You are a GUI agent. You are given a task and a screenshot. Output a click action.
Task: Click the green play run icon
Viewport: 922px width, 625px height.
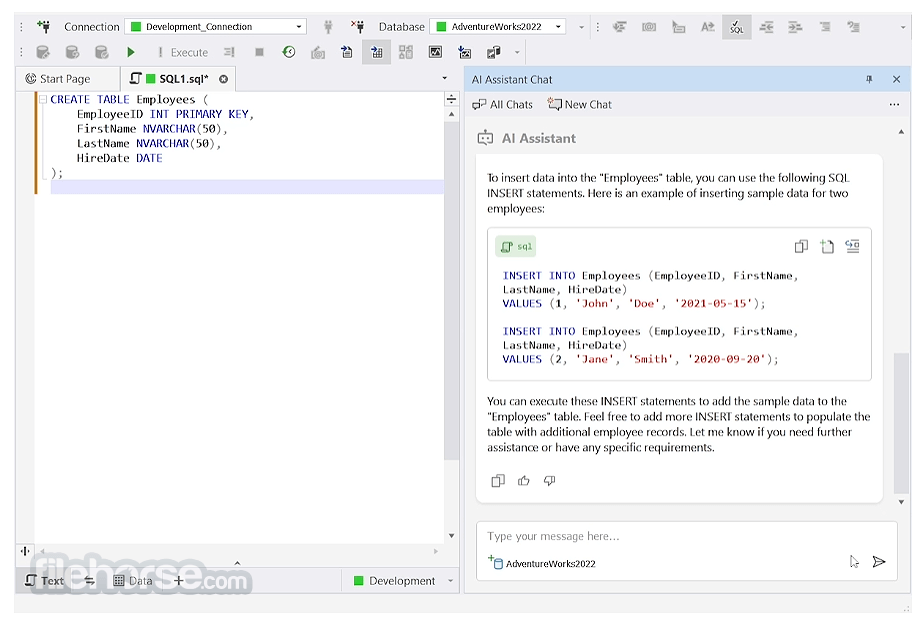[131, 52]
